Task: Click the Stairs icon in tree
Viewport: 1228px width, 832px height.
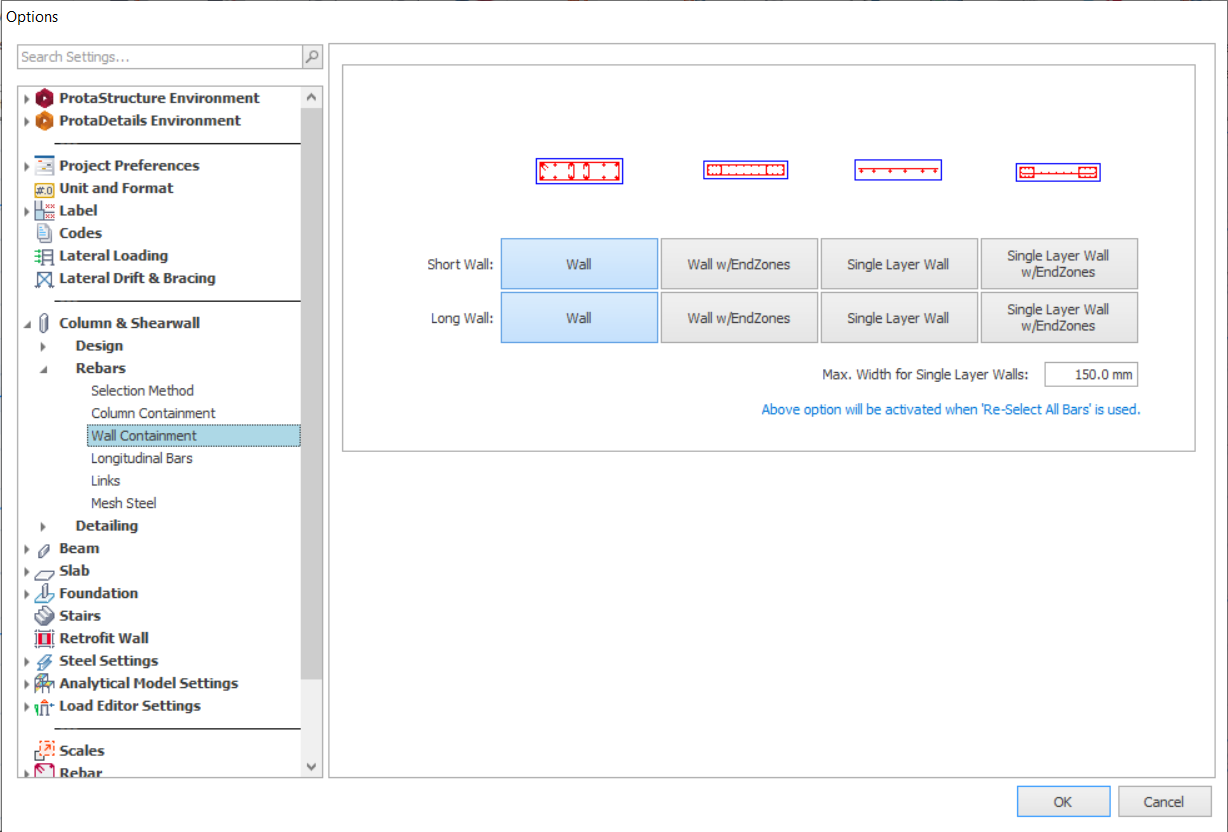Action: pos(44,616)
